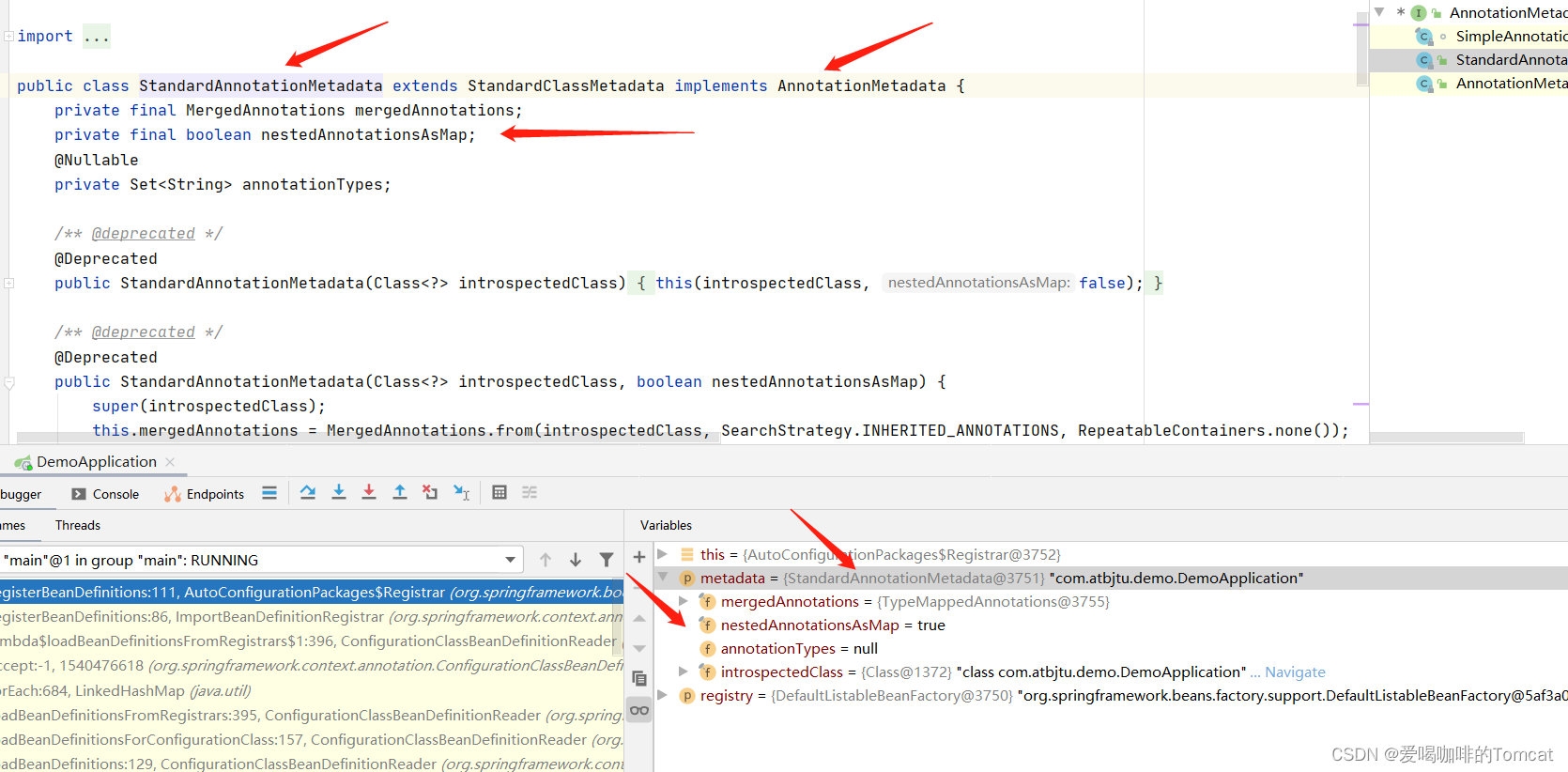Open the Evaluate Expression calculator icon
The height and width of the screenshot is (772, 1568).
pyautogui.click(x=500, y=493)
